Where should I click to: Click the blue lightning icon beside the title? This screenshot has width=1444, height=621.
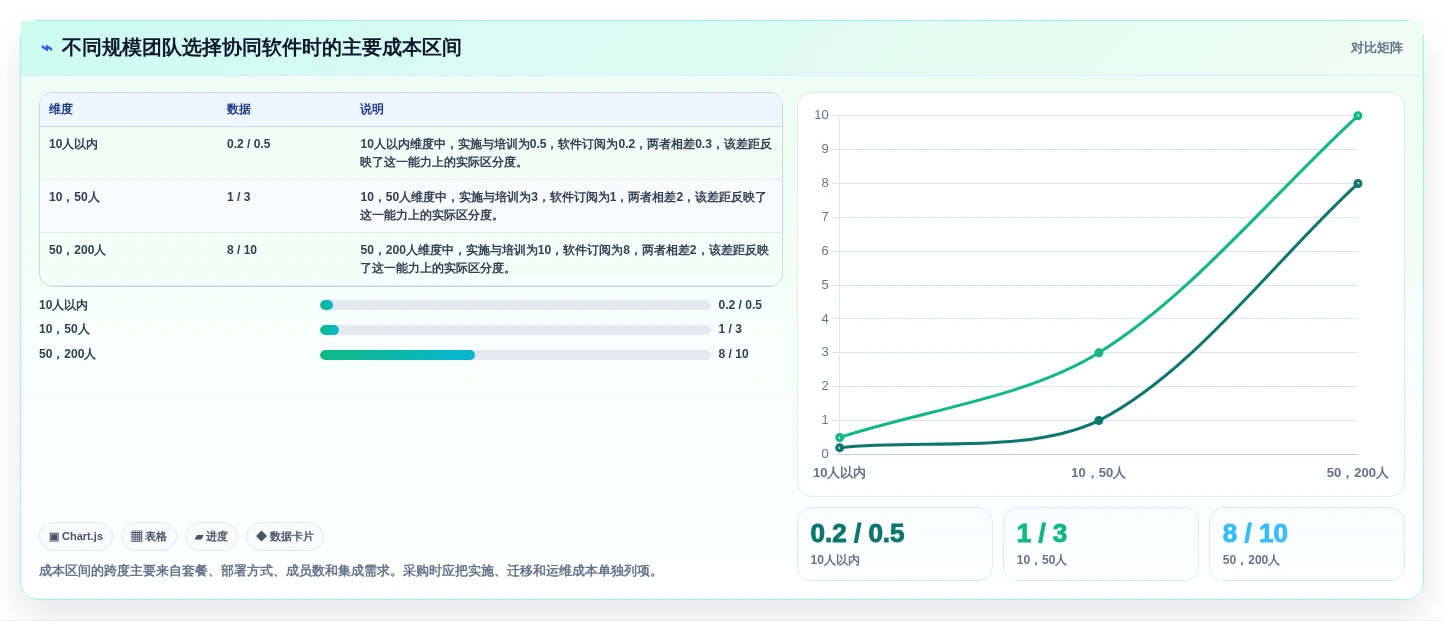pos(46,48)
